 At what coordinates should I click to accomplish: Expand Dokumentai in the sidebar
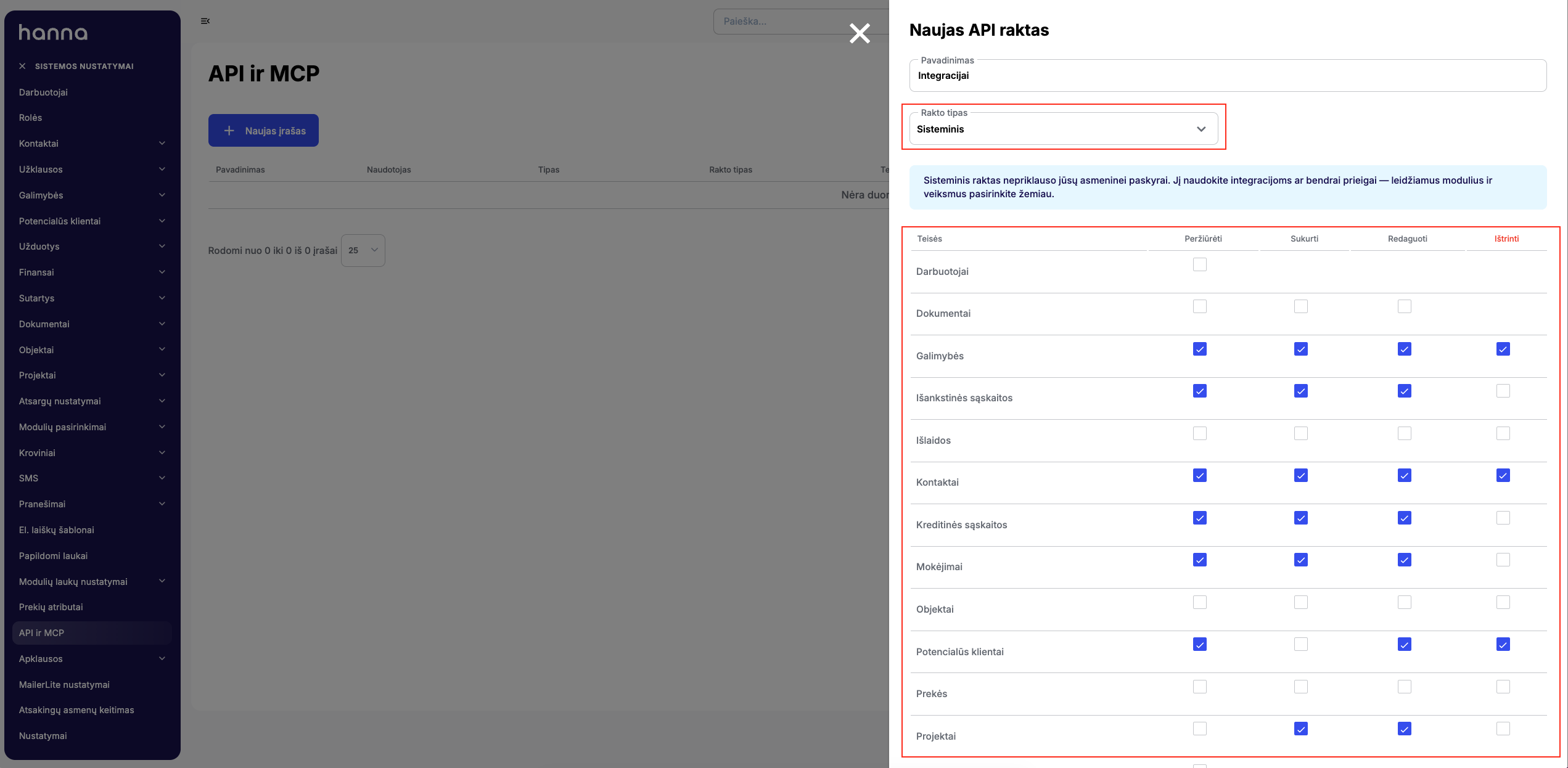coord(92,324)
